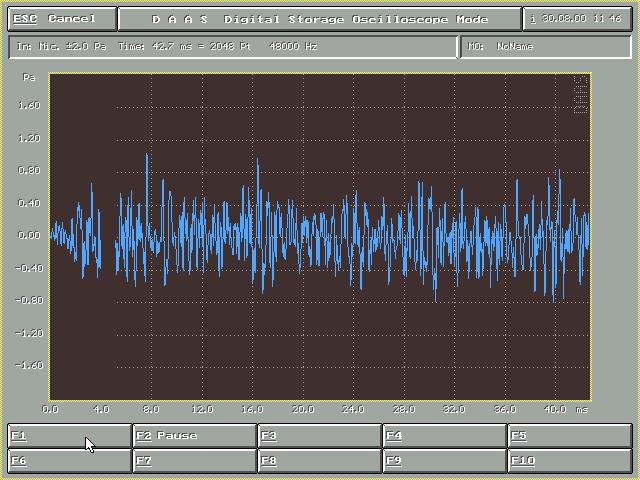Screen dimensions: 640x480
Task: Select the F3 function button
Action: pyautogui.click(x=319, y=436)
